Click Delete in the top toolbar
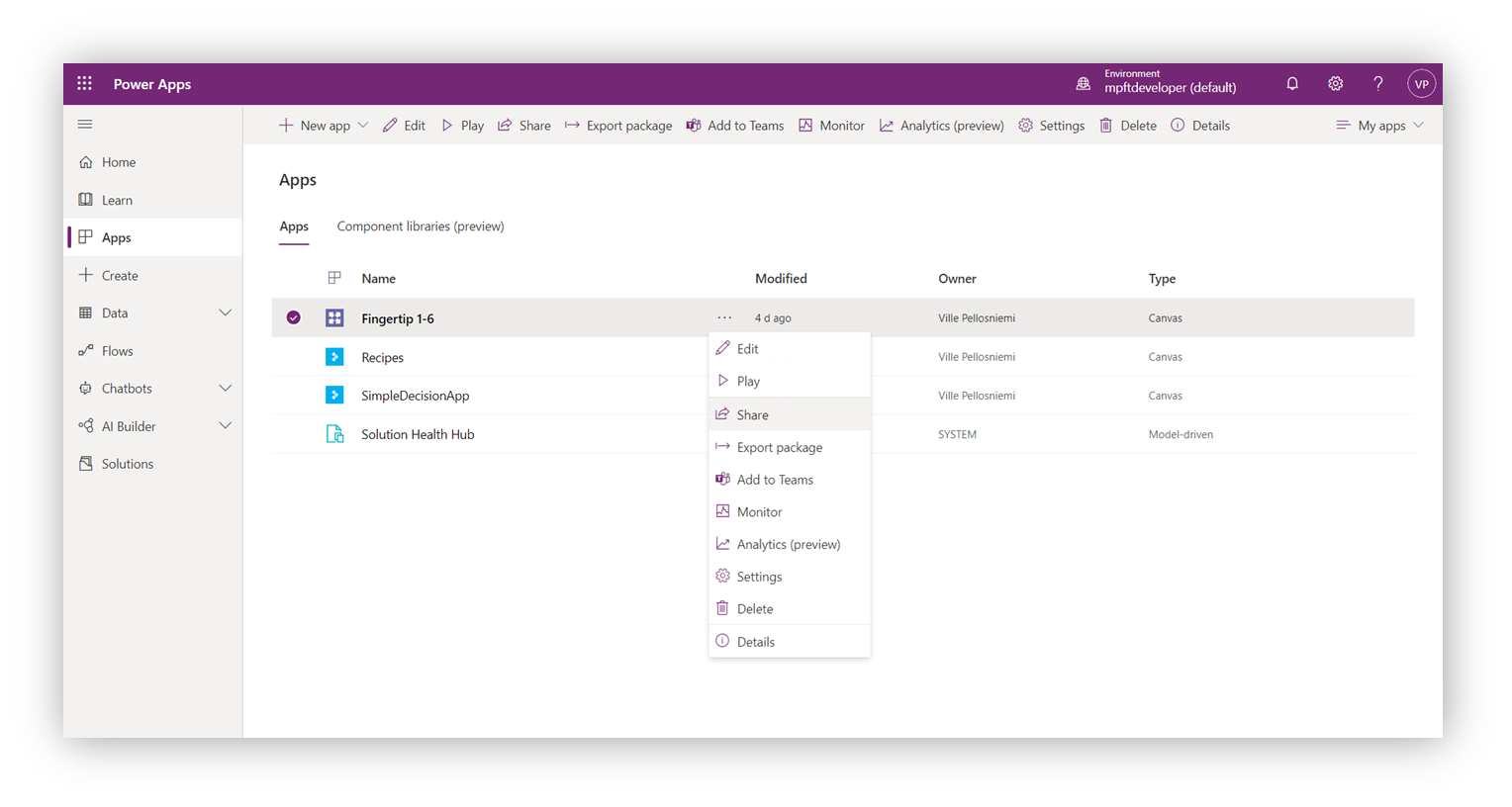 point(1127,126)
